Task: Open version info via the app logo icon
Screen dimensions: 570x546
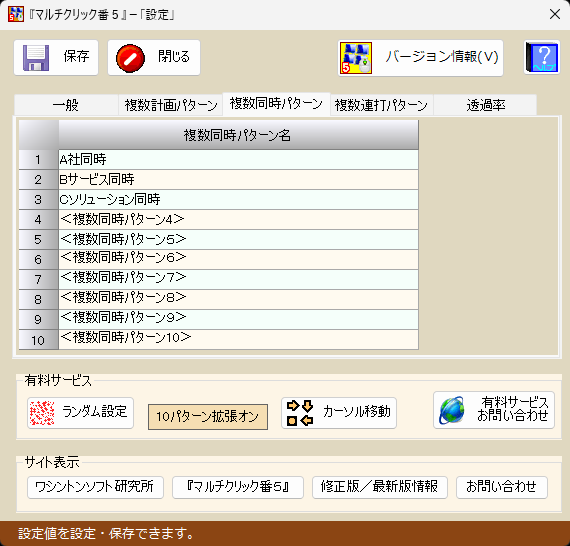Action: click(356, 58)
